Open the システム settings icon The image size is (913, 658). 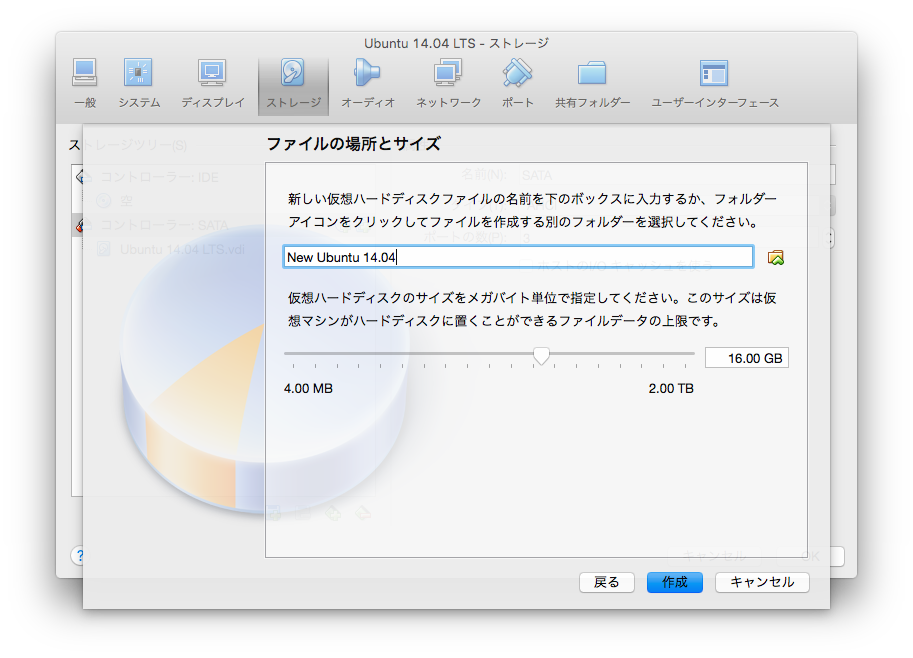pyautogui.click(x=139, y=84)
